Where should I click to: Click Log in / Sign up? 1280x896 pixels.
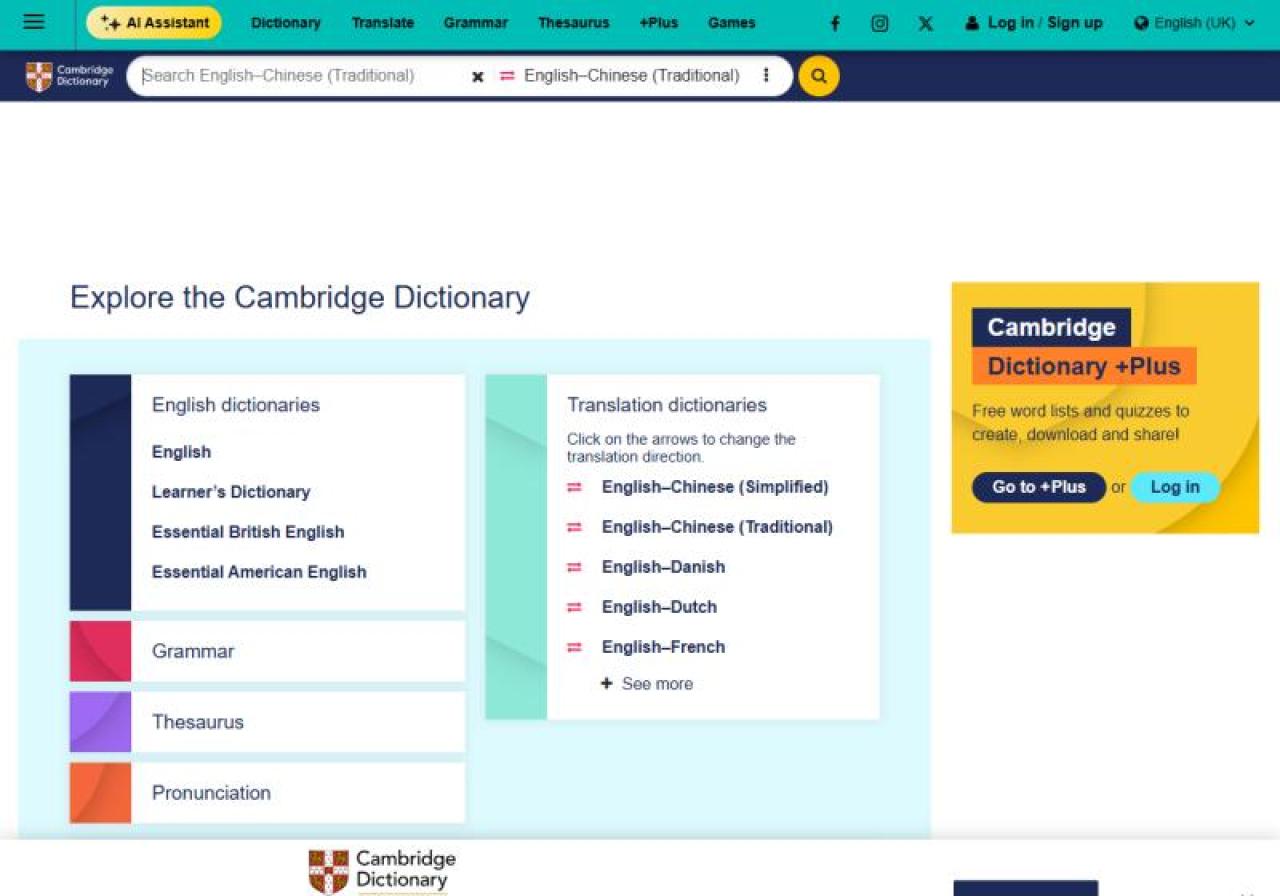pyautogui.click(x=1034, y=23)
